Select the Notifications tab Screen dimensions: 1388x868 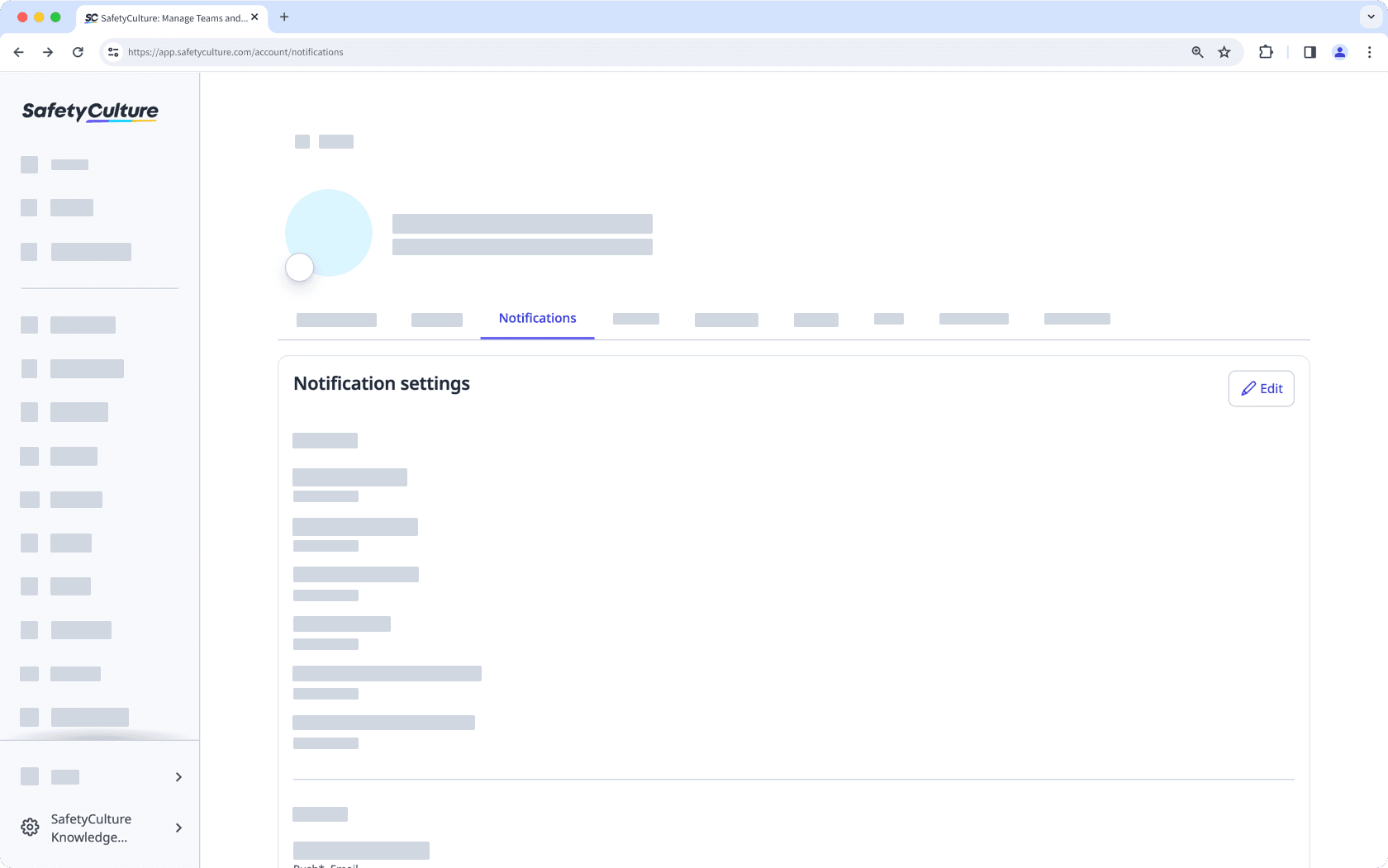tap(537, 319)
